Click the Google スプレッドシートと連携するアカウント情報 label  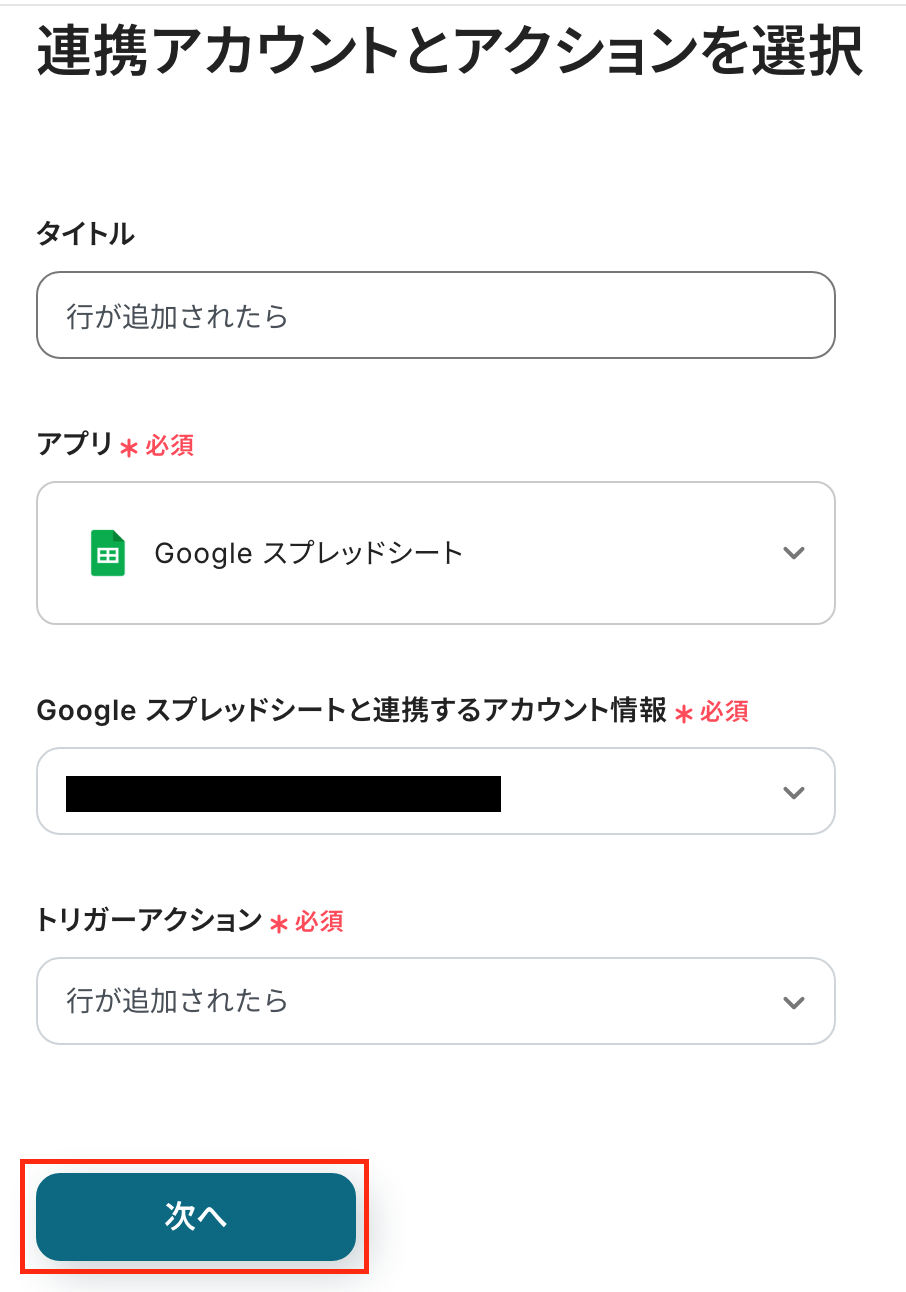[351, 711]
